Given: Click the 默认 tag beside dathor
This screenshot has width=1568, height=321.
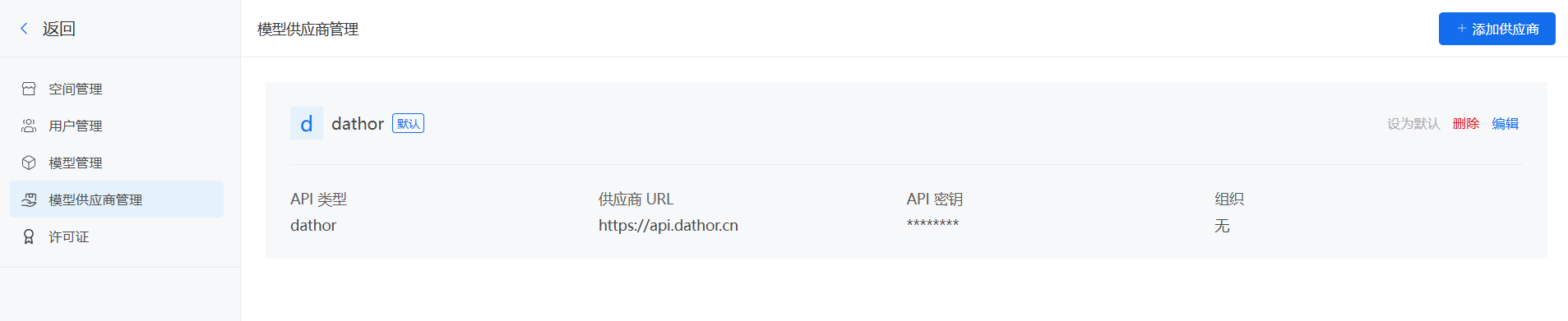Looking at the screenshot, I should coord(408,123).
